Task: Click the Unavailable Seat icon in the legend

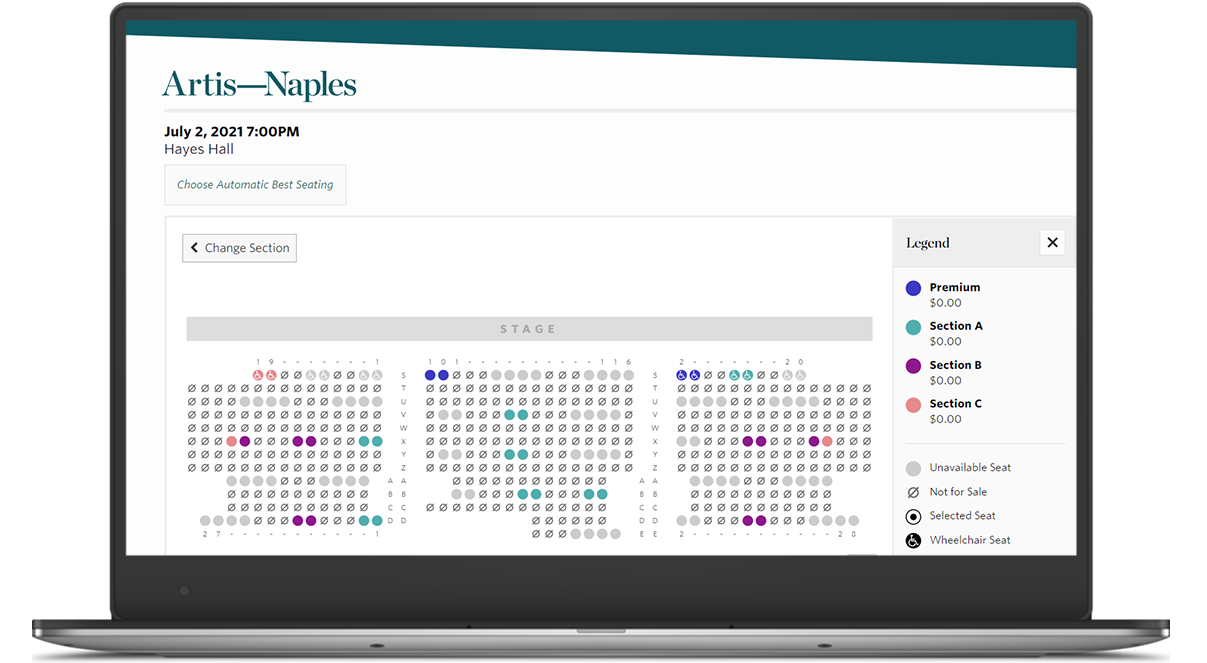Action: 913,468
